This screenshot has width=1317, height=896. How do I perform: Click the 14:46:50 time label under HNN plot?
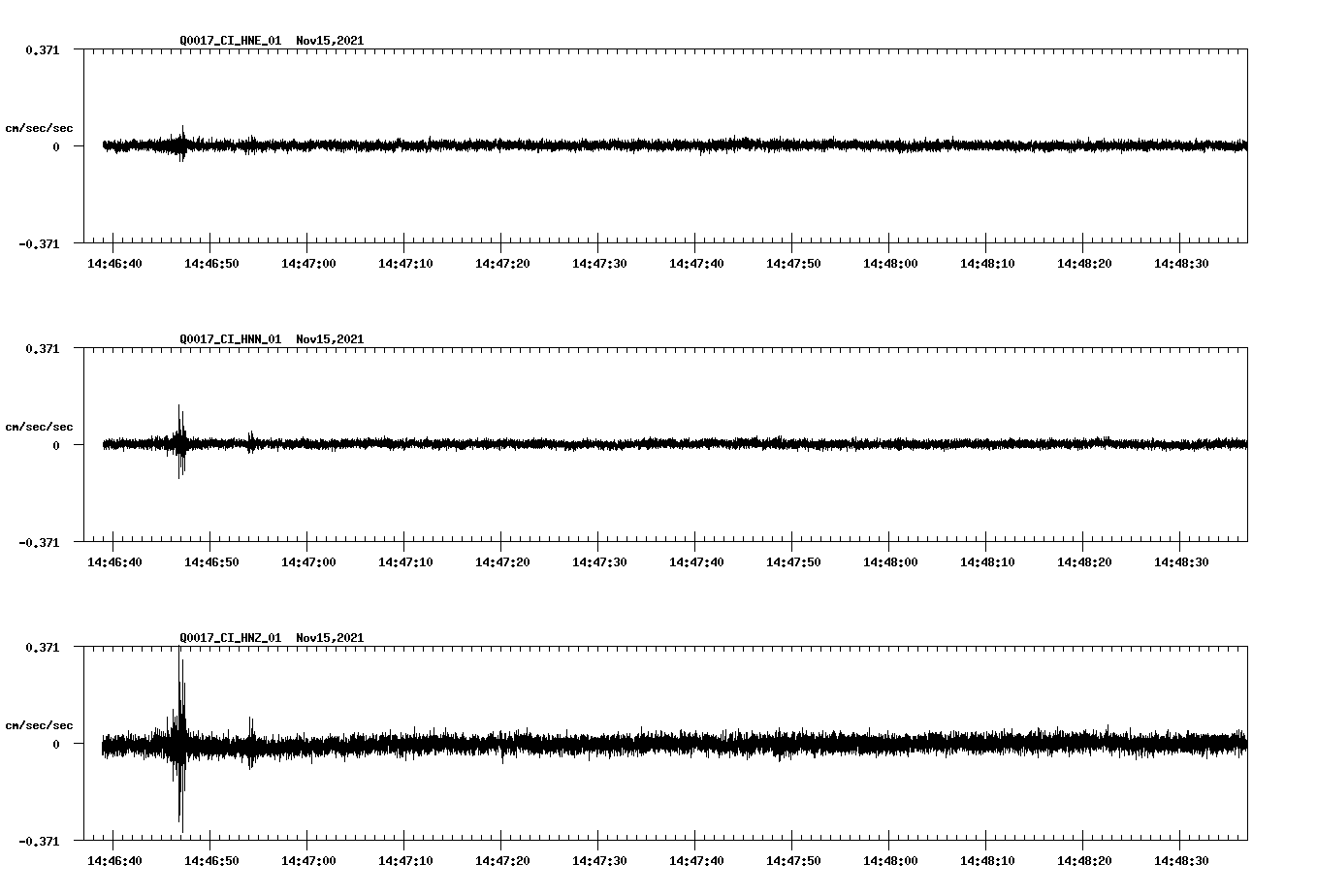tap(211, 562)
